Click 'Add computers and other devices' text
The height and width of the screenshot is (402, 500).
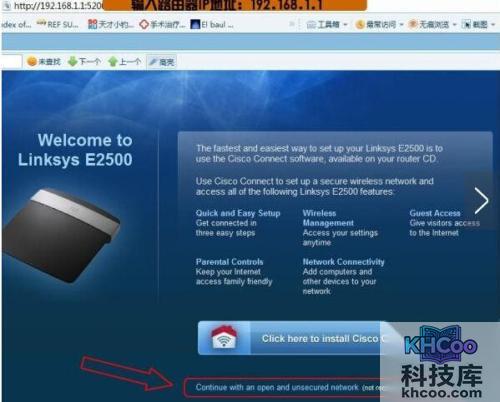coord(339,282)
